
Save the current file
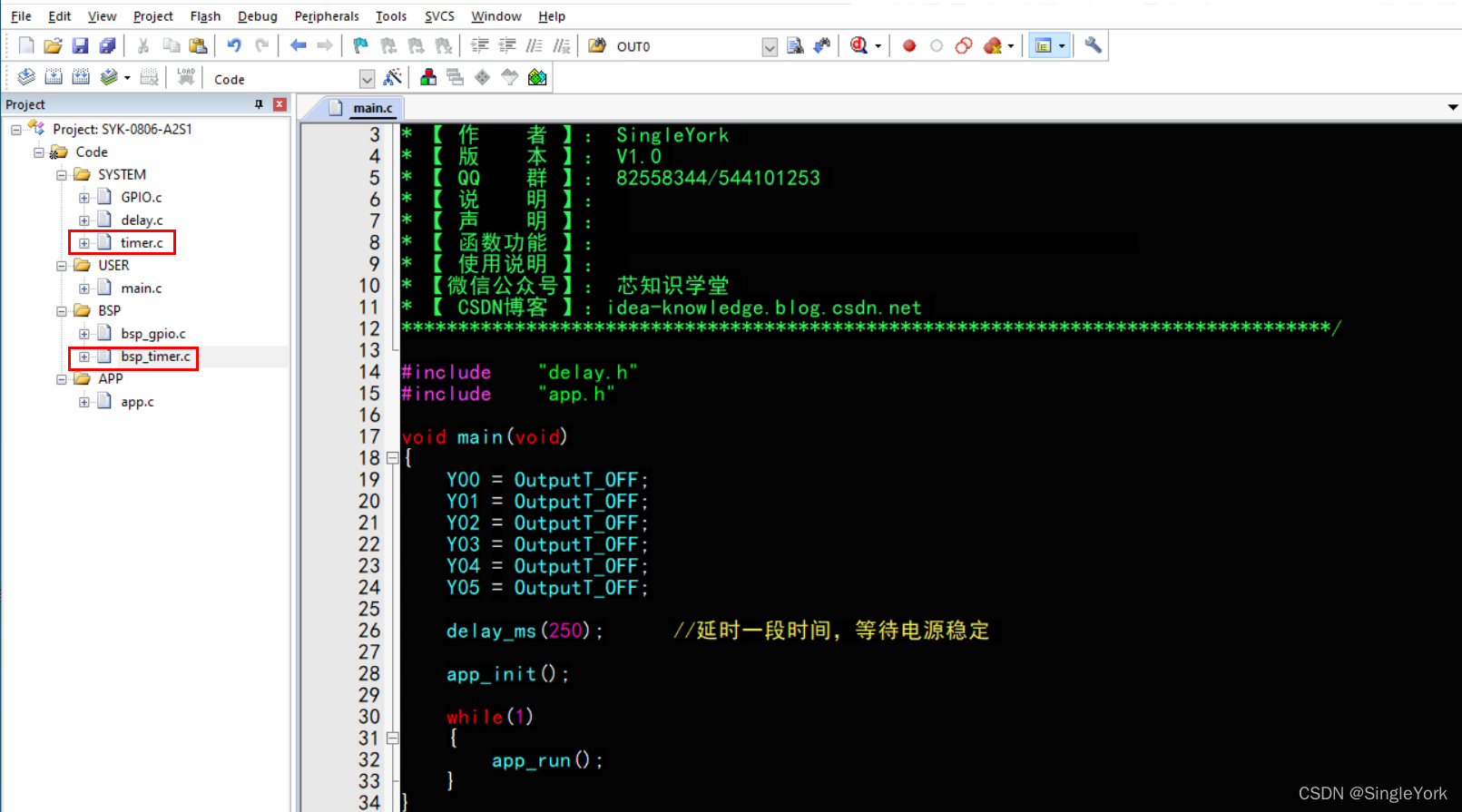coord(80,45)
